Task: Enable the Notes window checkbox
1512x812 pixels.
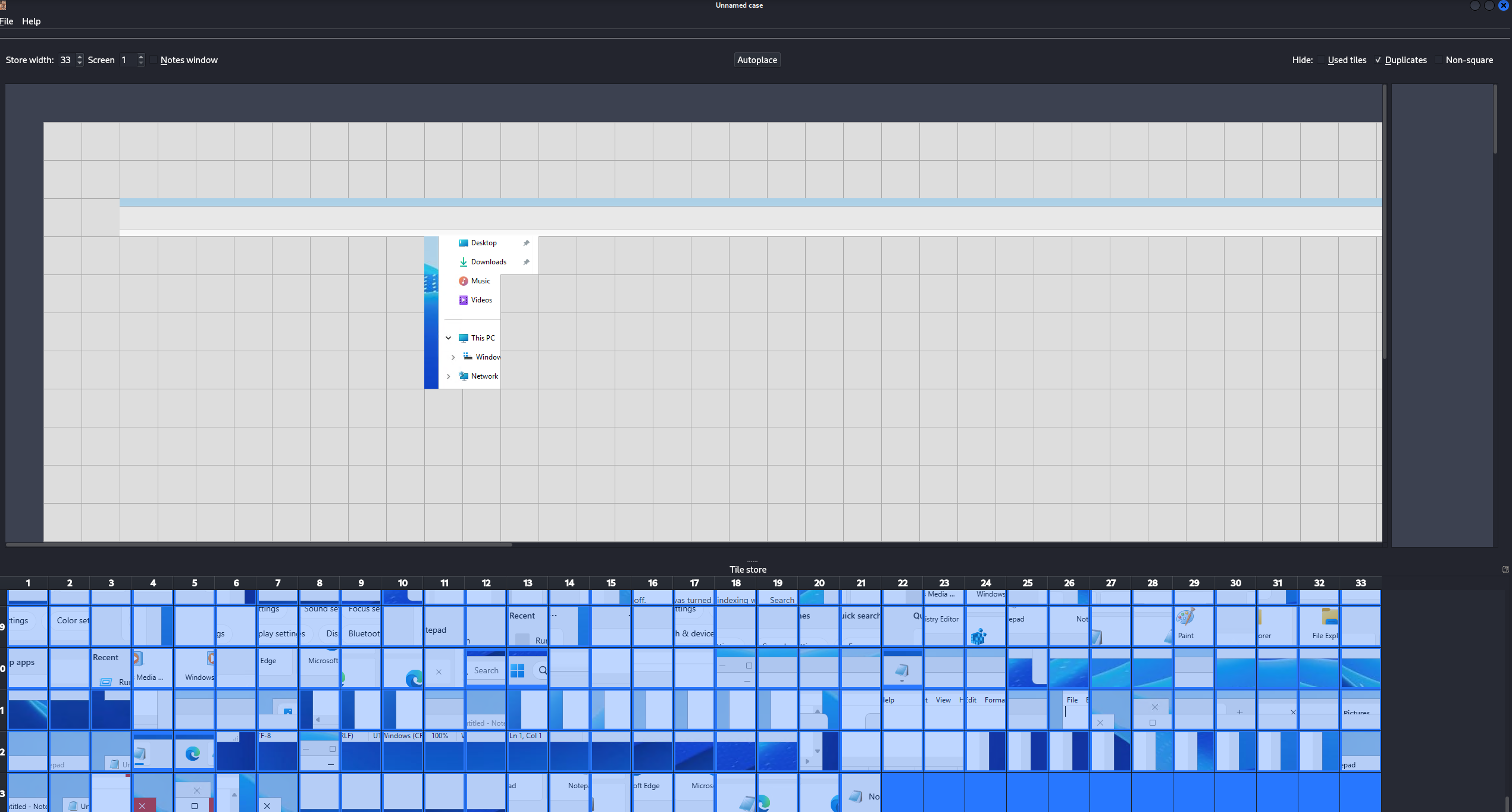Action: [x=154, y=60]
